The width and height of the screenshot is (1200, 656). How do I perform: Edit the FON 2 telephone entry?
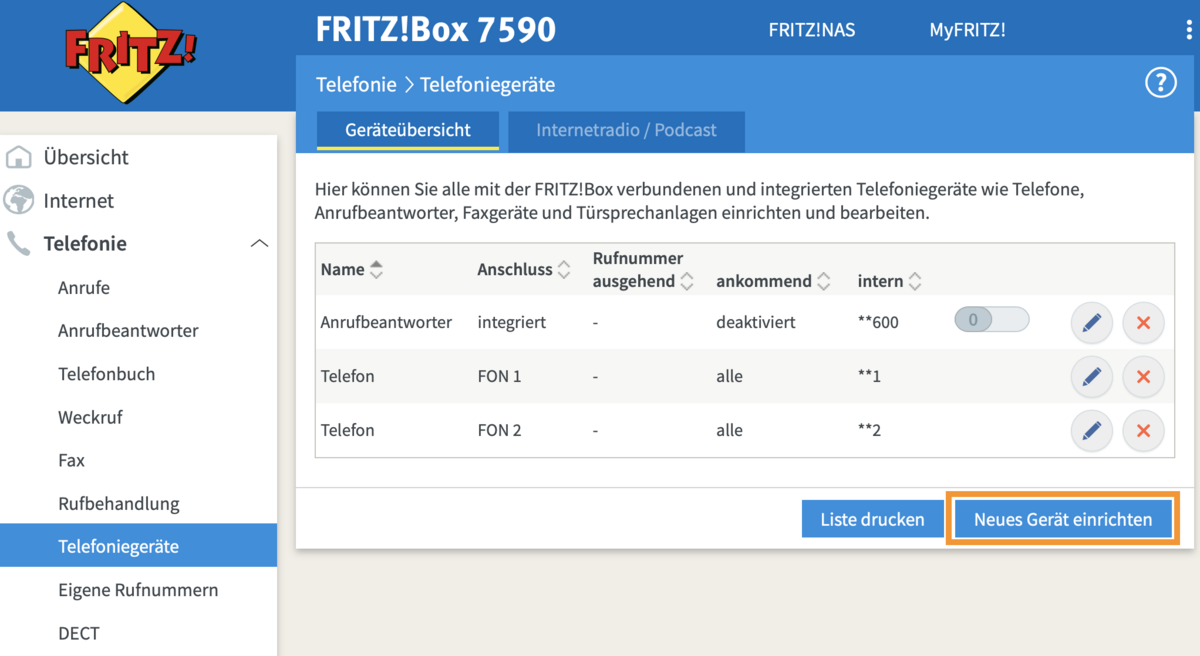point(1091,431)
